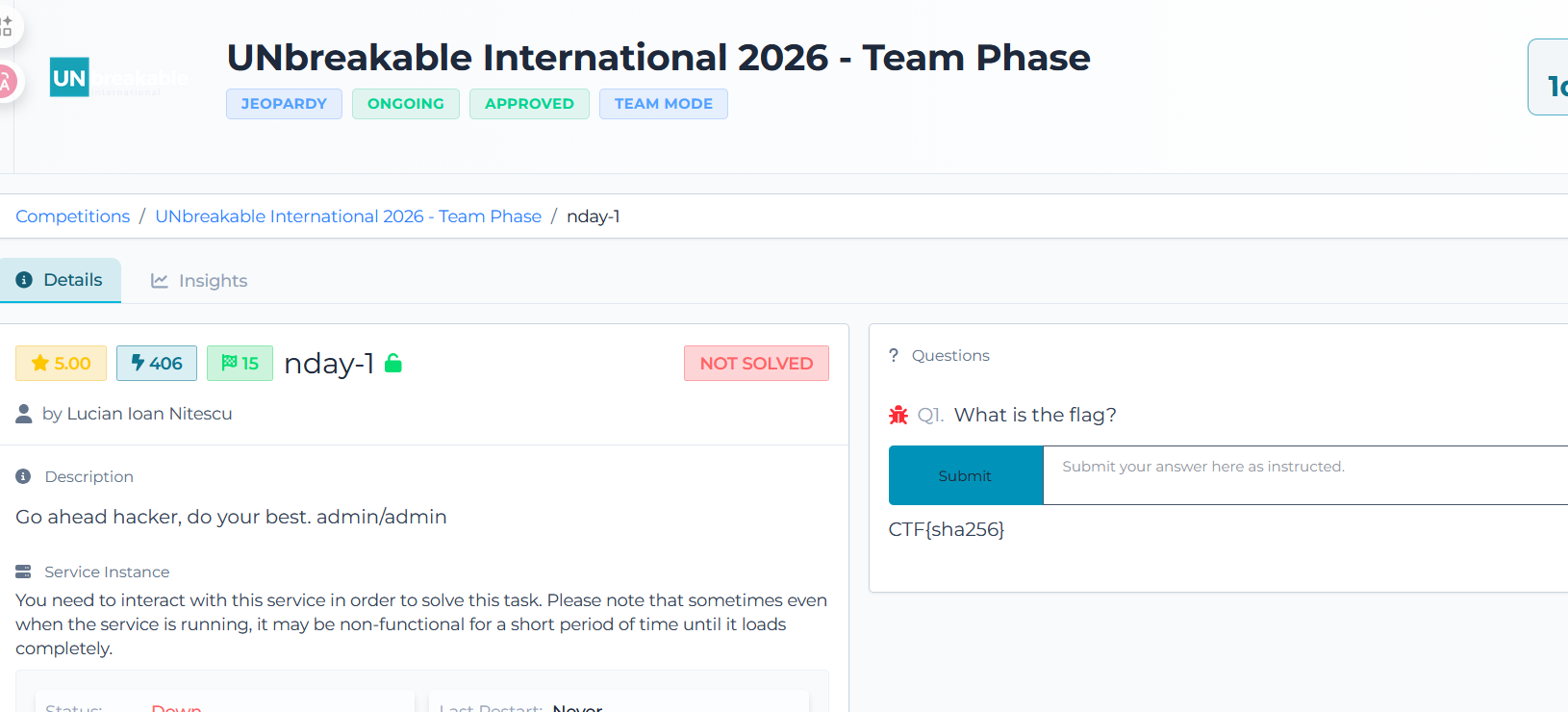Screen dimensions: 1568x712
Task: Click the author person icon
Action: pyautogui.click(x=24, y=414)
